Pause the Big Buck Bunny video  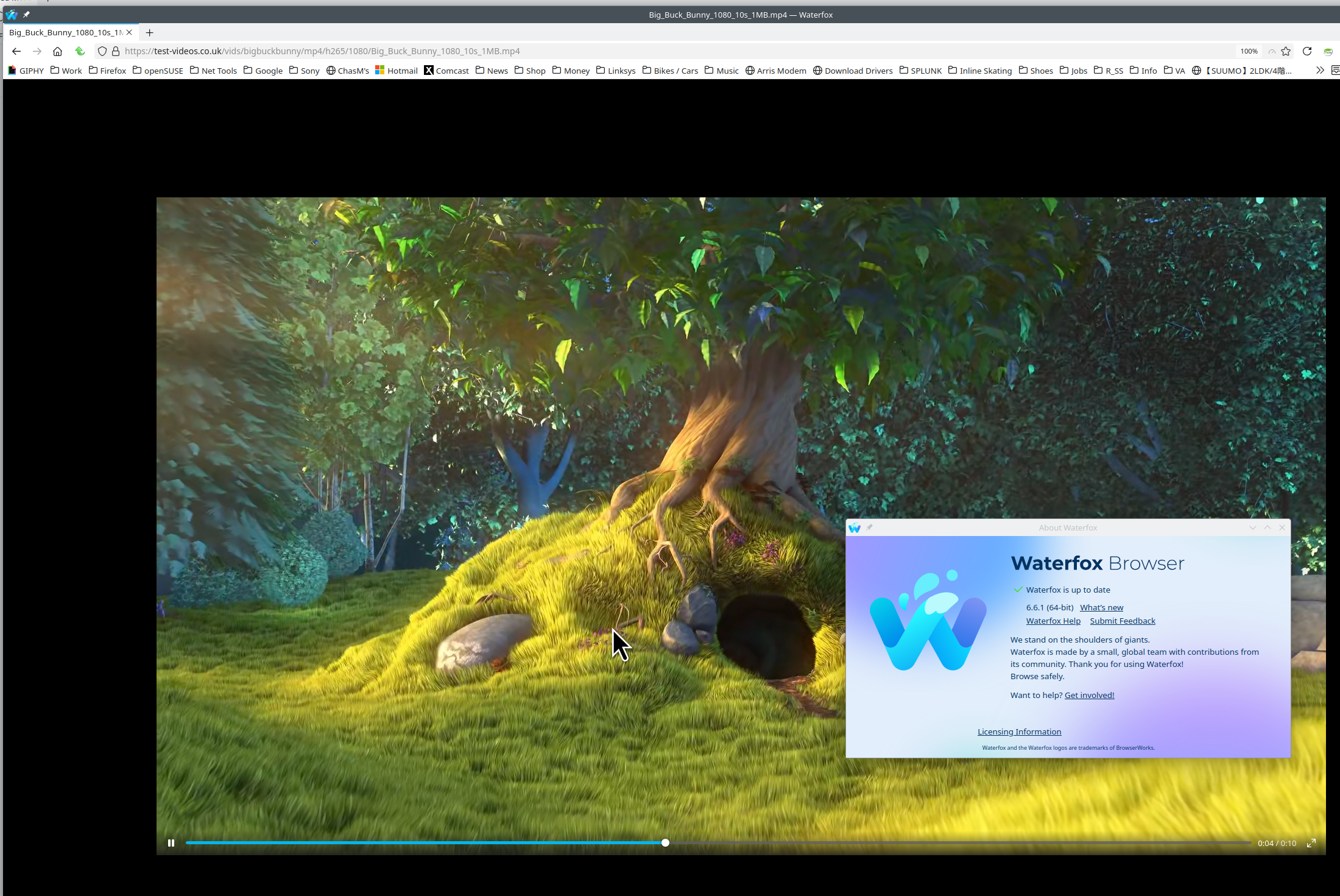point(171,843)
